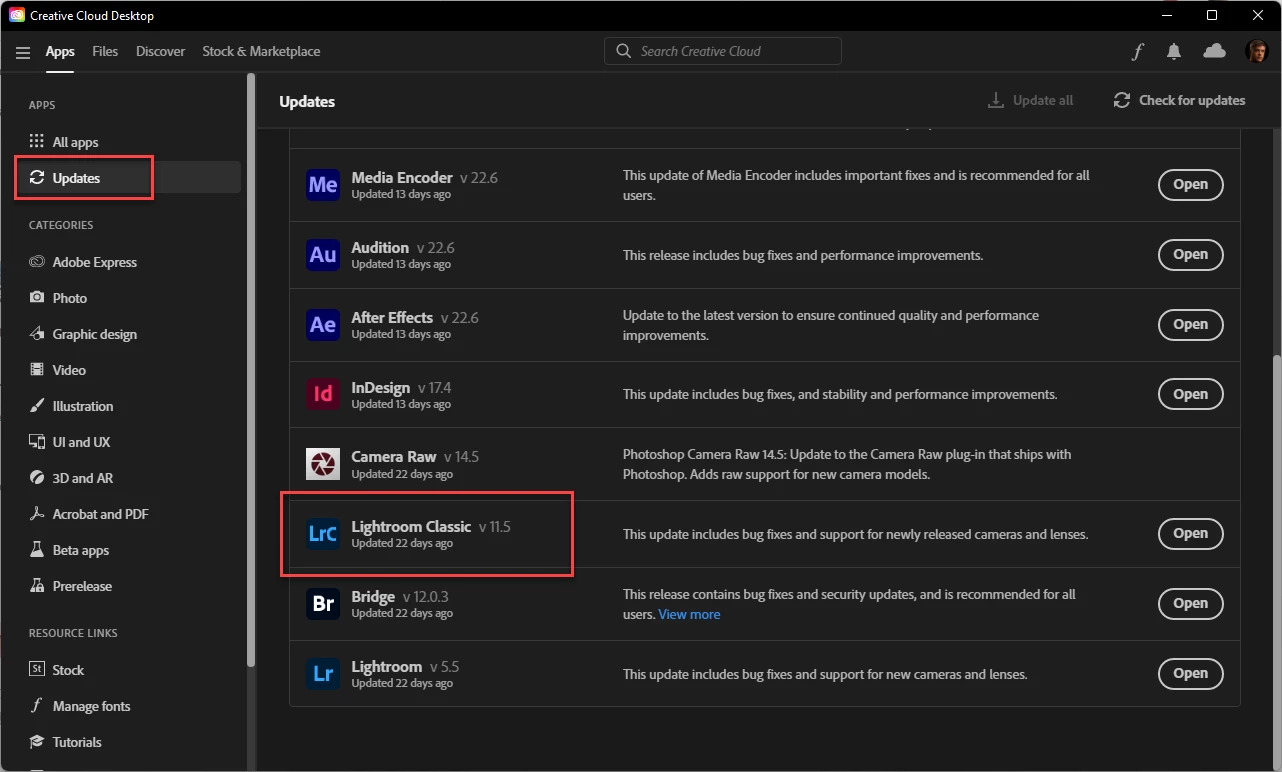Click the InDesign app icon
Viewport: 1282px width, 772px height.
click(x=323, y=394)
